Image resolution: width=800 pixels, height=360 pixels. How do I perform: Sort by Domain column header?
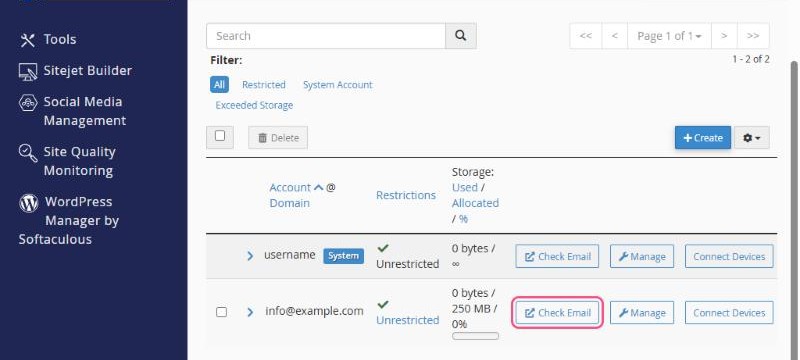tap(289, 203)
